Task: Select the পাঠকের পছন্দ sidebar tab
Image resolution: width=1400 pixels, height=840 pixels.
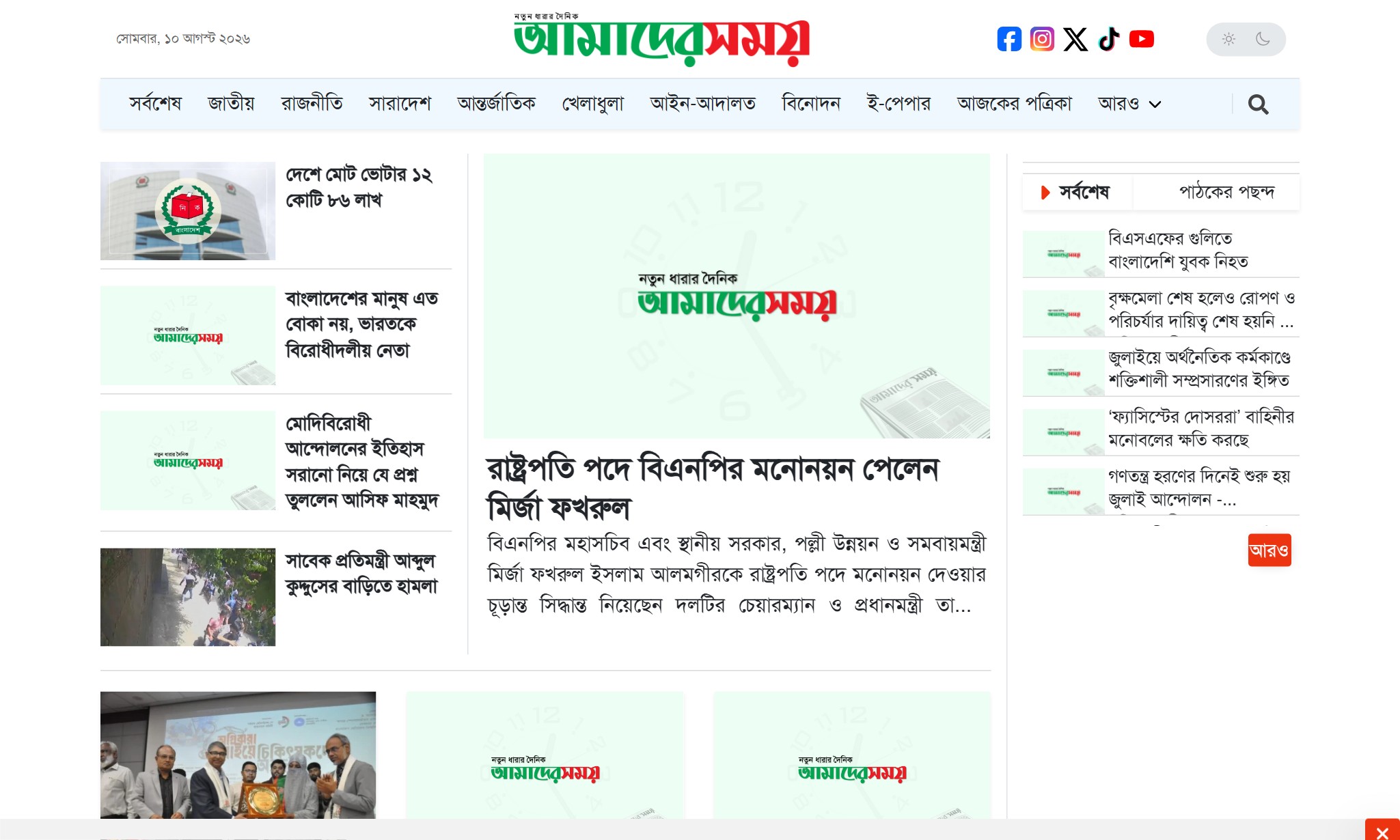Action: 1226,193
